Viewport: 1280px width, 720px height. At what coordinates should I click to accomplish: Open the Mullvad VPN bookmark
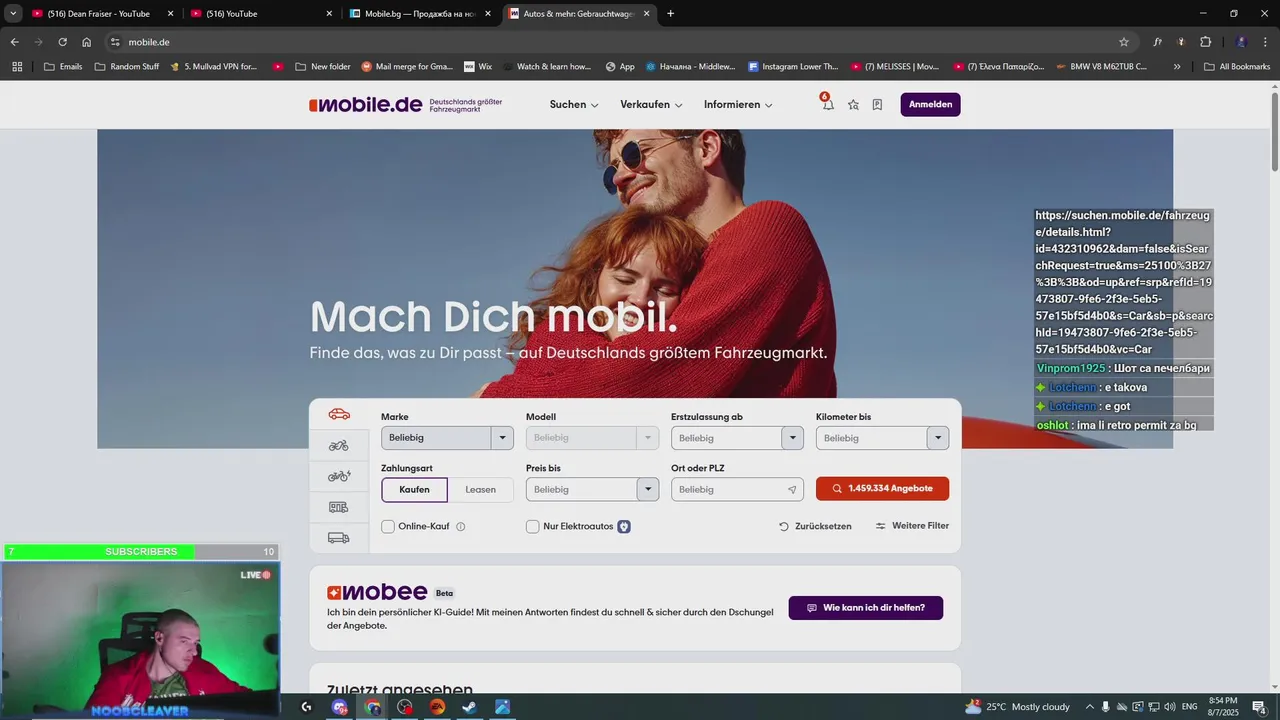(x=213, y=67)
